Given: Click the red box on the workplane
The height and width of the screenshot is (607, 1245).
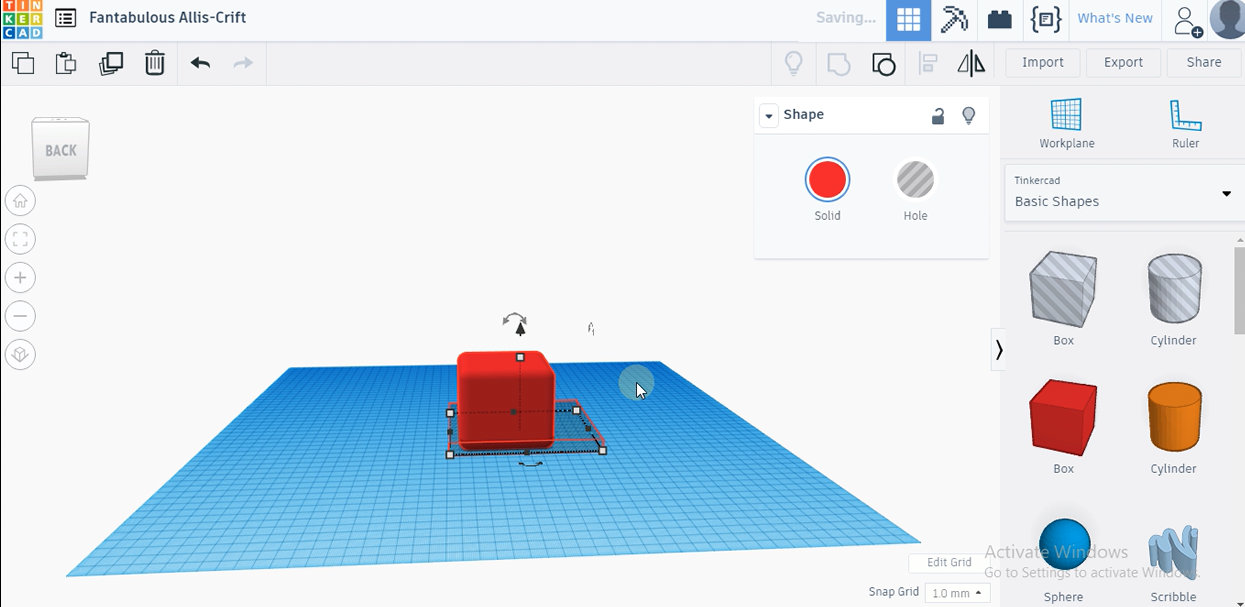Looking at the screenshot, I should click(x=505, y=399).
